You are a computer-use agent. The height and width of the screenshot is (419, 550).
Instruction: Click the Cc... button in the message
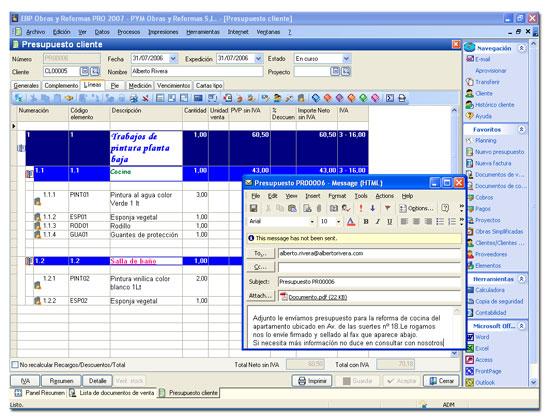coord(260,267)
